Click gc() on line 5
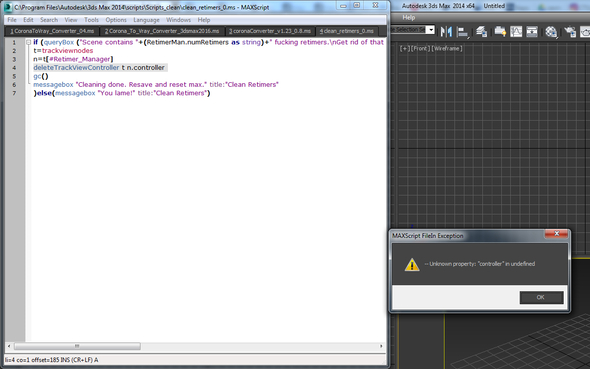 click(41, 76)
